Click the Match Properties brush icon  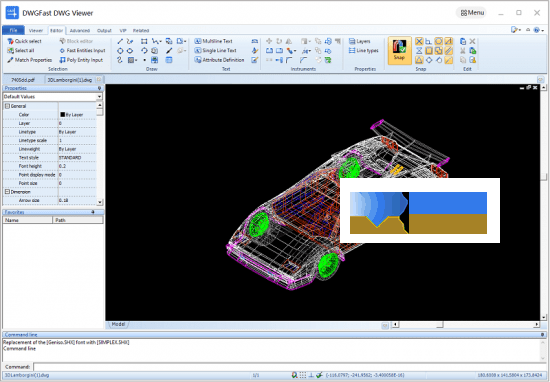point(10,60)
